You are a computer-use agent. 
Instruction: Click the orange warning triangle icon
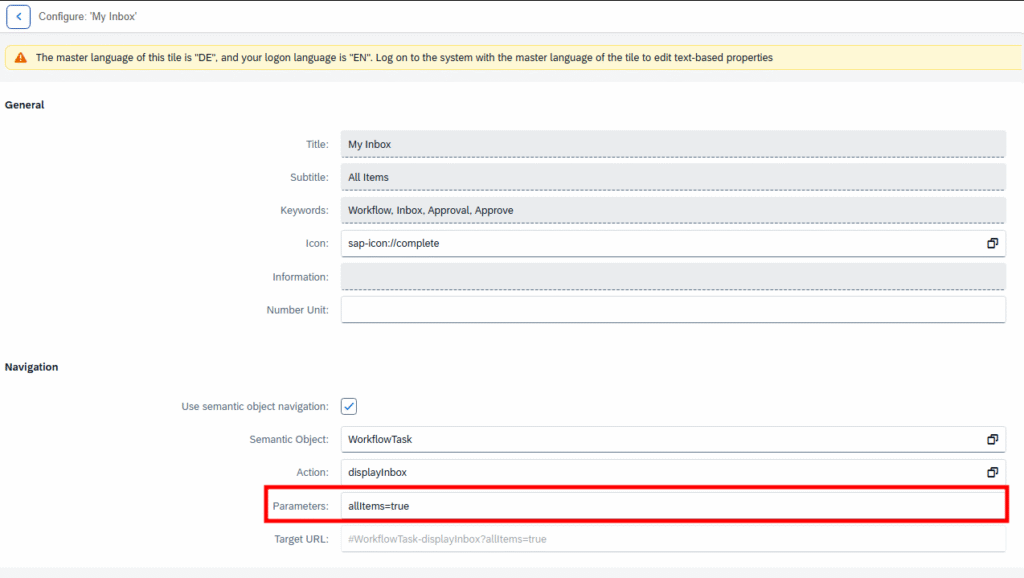[20, 58]
